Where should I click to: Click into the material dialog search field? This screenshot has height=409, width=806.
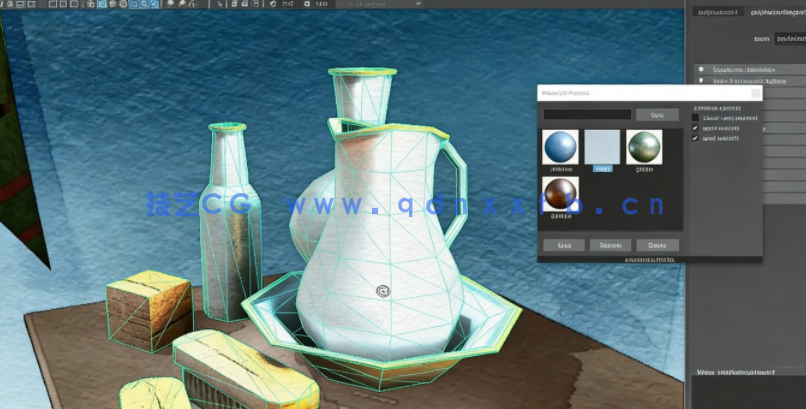587,115
